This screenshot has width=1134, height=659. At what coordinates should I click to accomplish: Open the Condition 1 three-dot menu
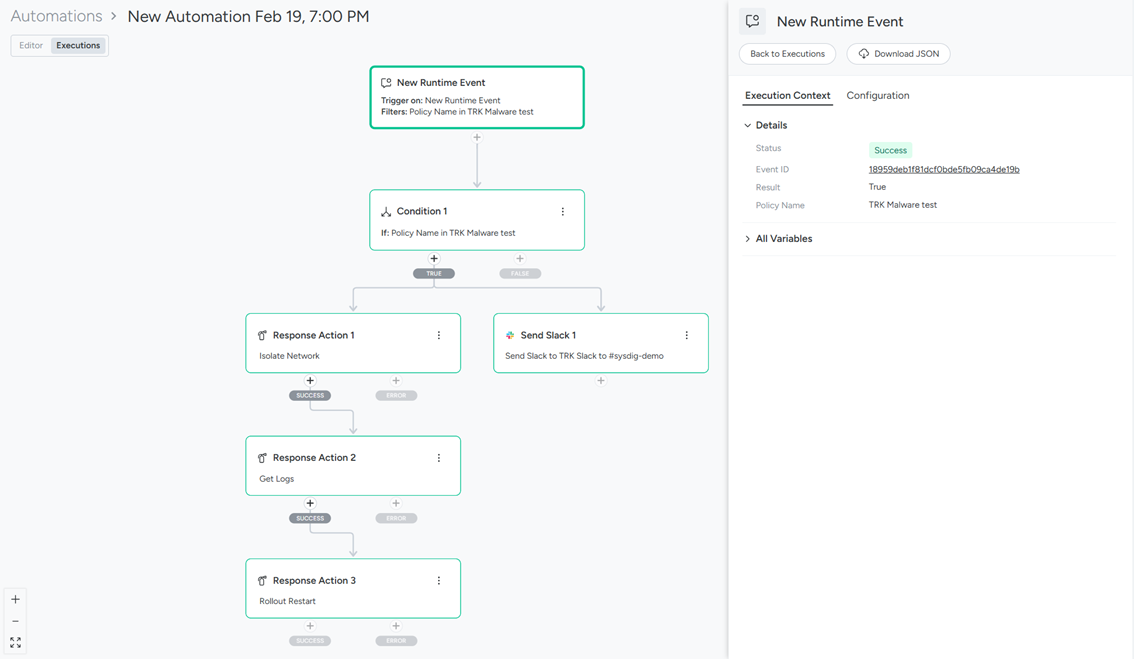pyautogui.click(x=563, y=212)
